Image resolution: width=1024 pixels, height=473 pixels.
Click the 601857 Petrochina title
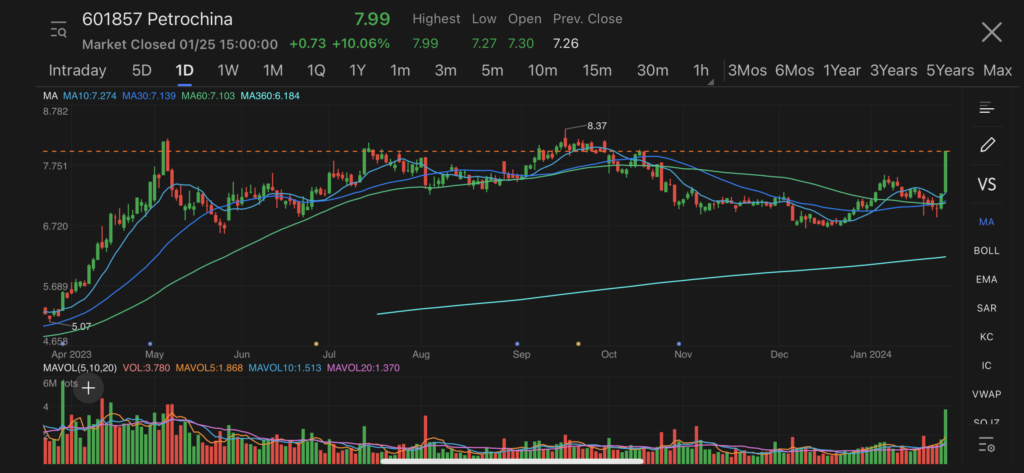(x=157, y=19)
